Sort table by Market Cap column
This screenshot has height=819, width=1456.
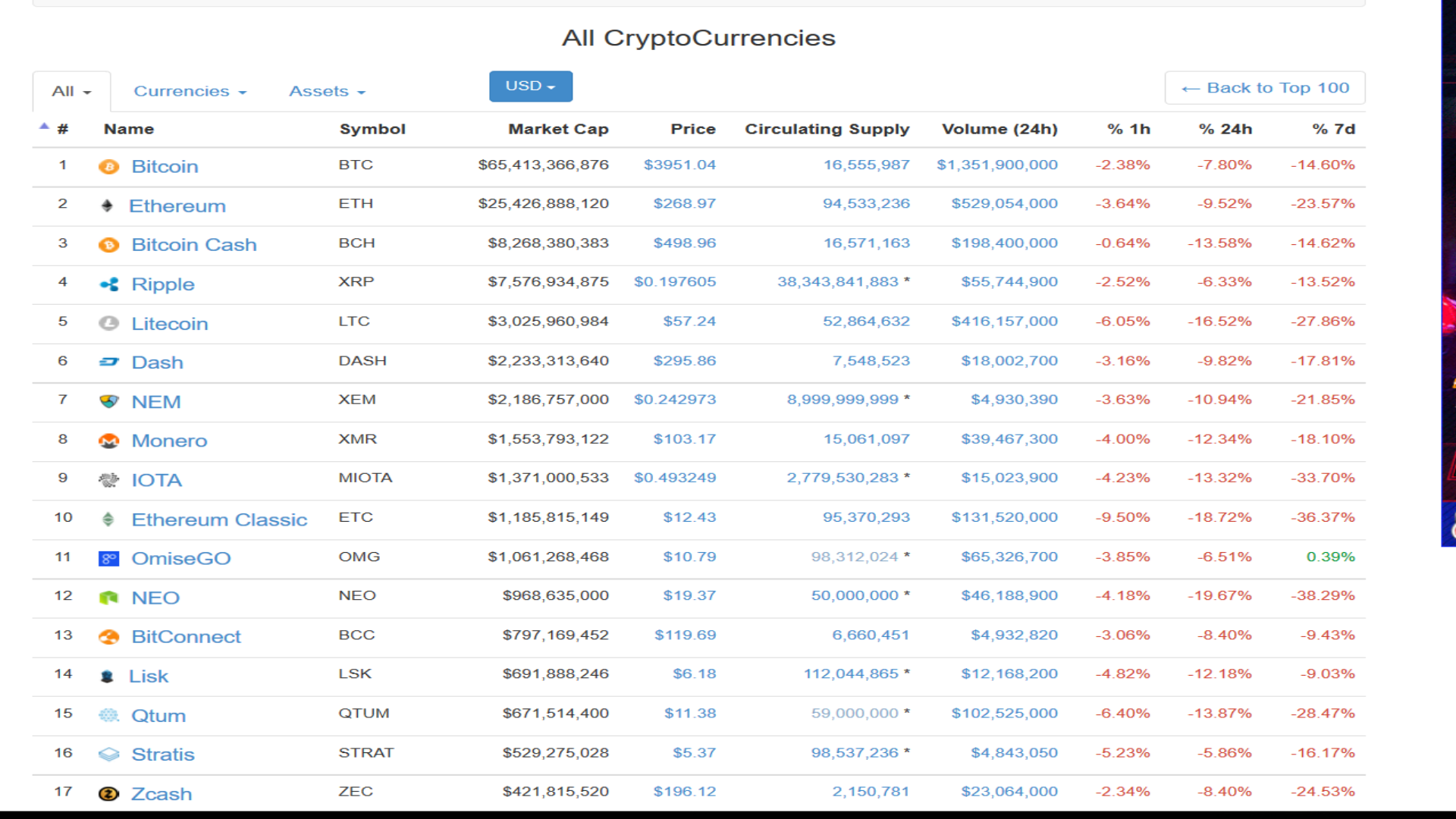pos(558,130)
